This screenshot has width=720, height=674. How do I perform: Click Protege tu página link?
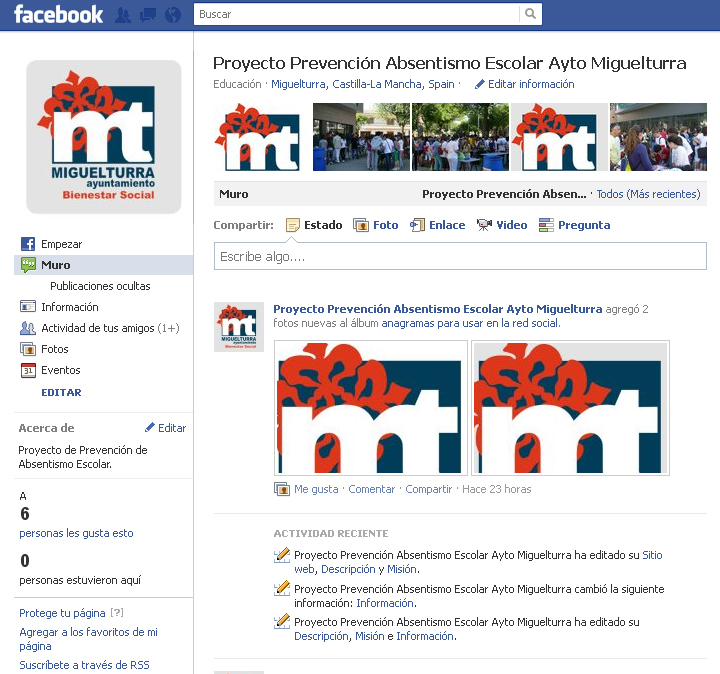[x=62, y=613]
